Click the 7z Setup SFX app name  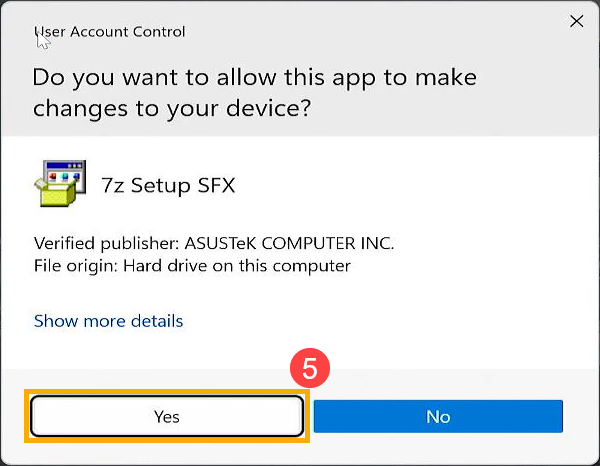[x=168, y=185]
